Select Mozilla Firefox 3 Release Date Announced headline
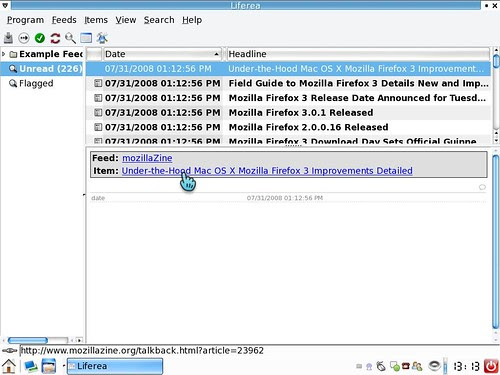This screenshot has width=500, height=375. click(x=357, y=98)
